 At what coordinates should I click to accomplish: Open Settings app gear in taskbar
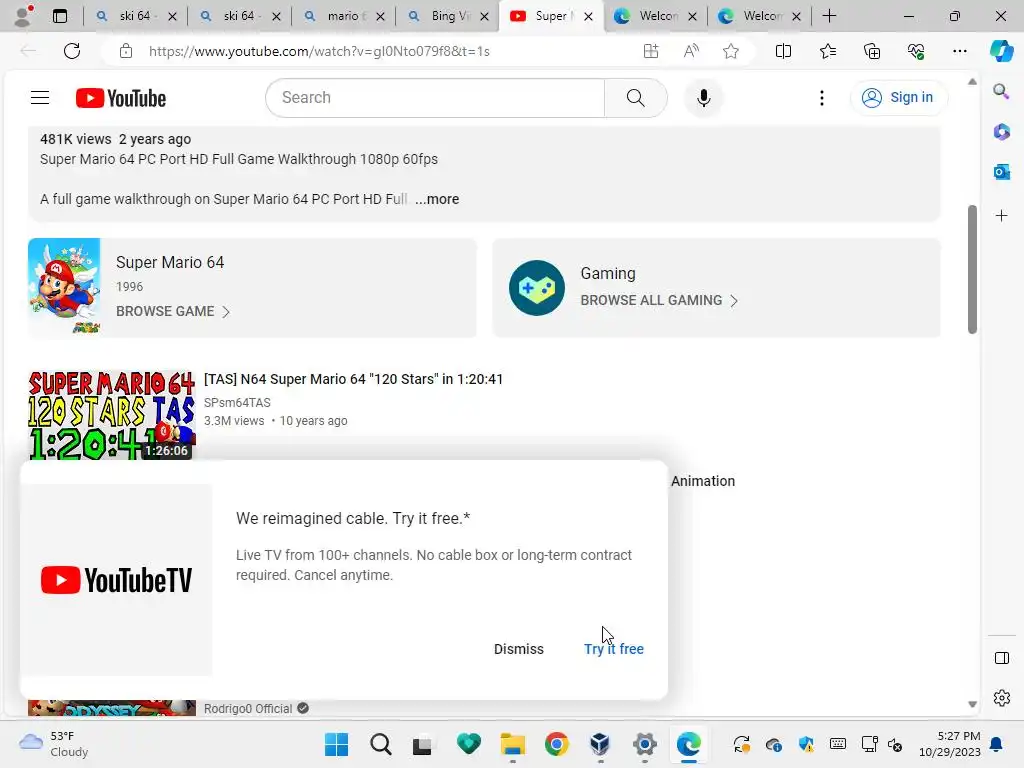(x=645, y=744)
